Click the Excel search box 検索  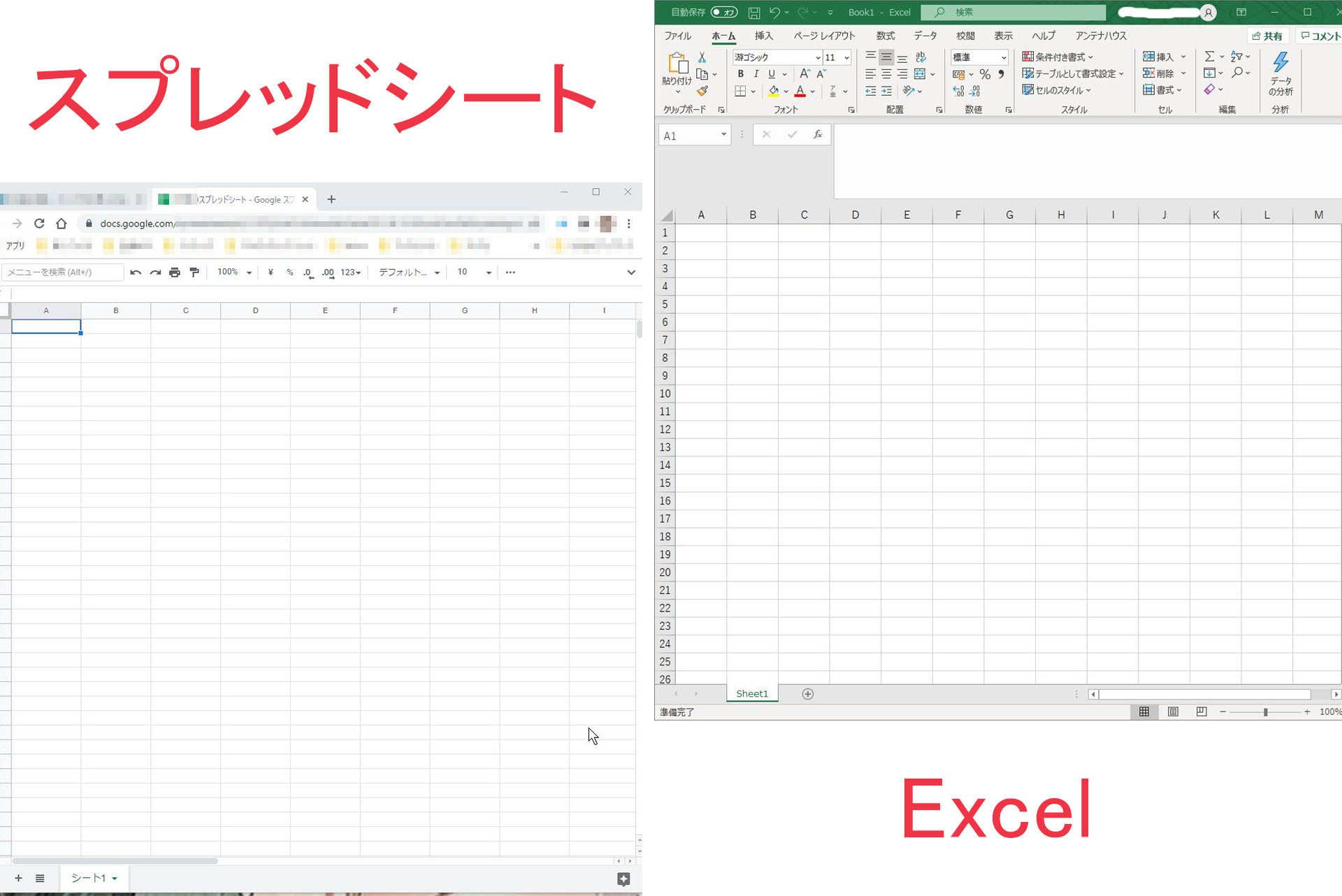[1013, 13]
